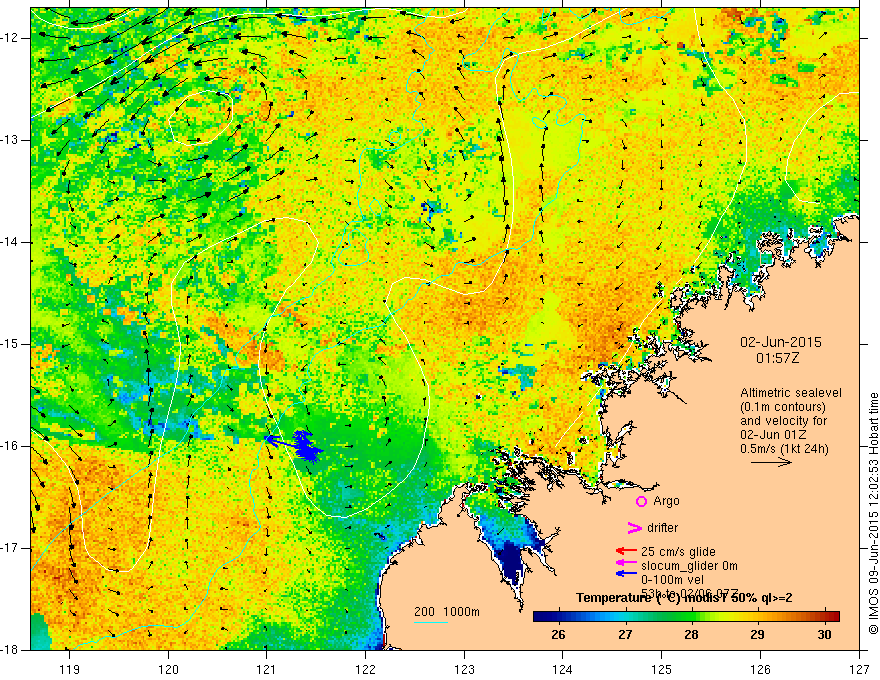The width and height of the screenshot is (880, 680).
Task: Click the latitude axis label -15
Action: click(10, 344)
